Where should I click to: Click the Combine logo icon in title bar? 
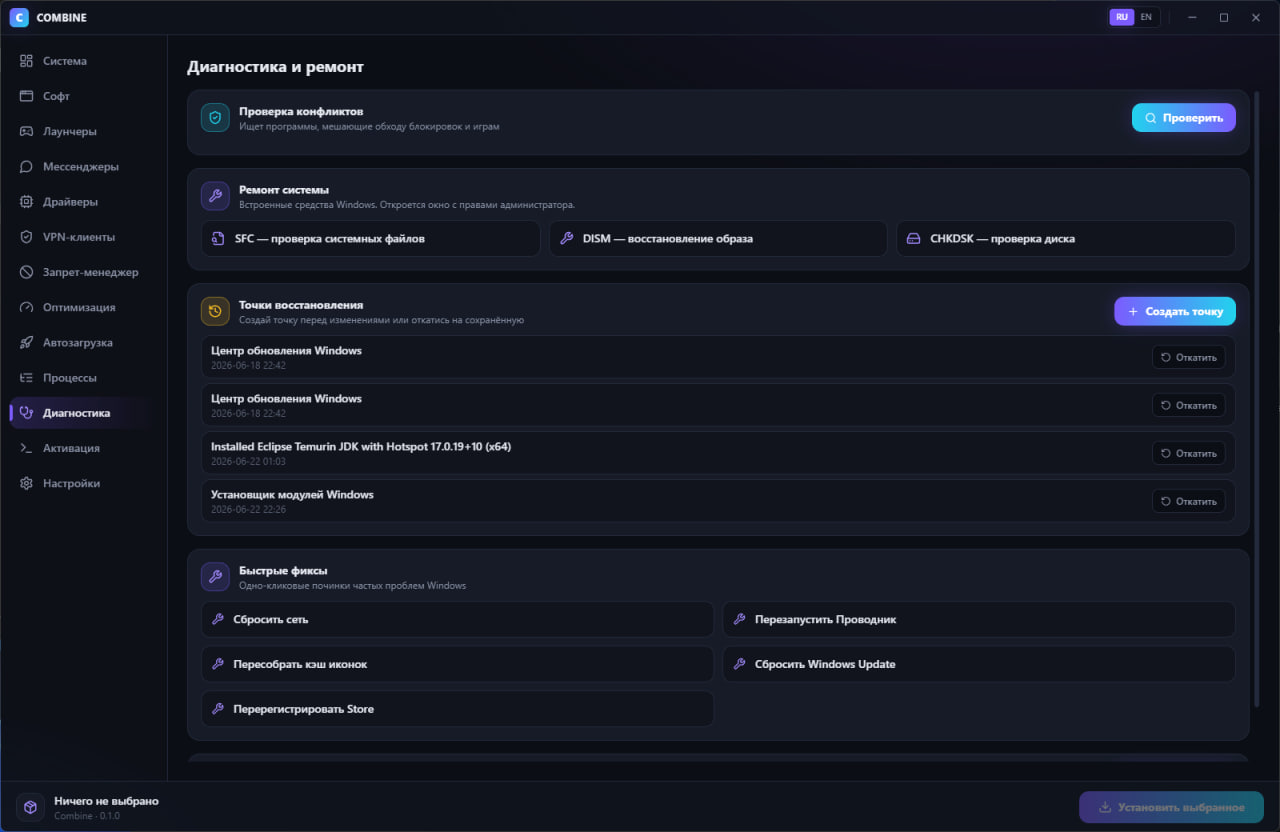18,17
